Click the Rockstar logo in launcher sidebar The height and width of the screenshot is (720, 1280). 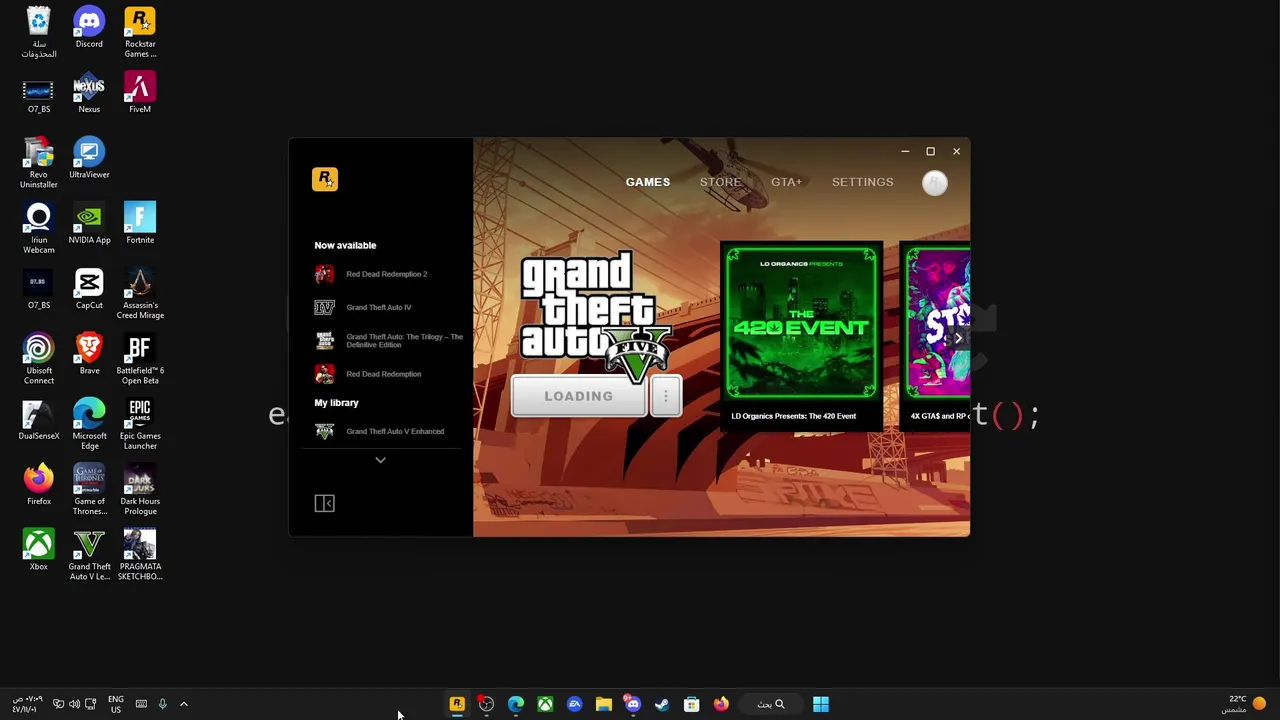point(325,179)
